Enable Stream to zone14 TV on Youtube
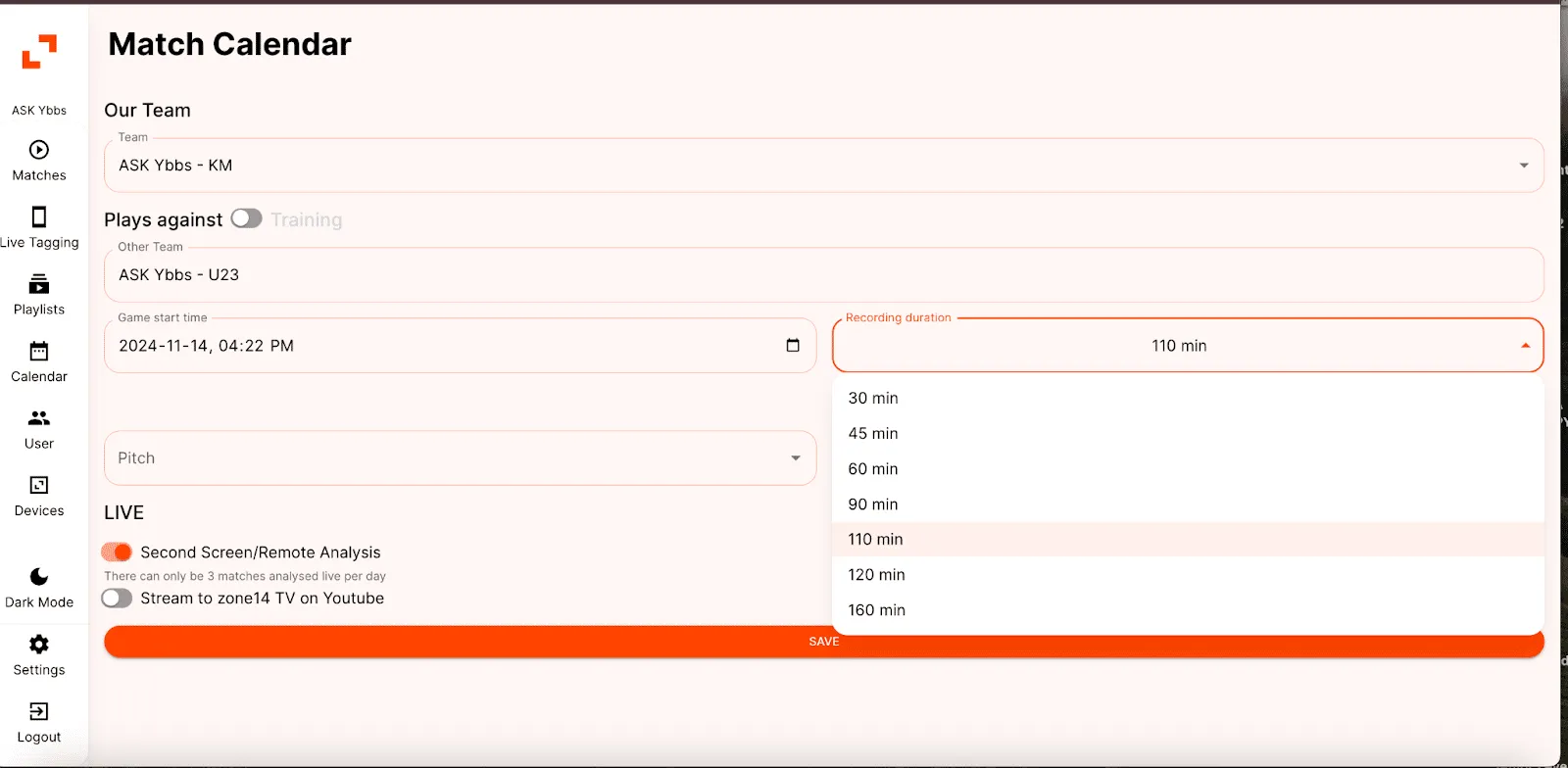 (117, 598)
